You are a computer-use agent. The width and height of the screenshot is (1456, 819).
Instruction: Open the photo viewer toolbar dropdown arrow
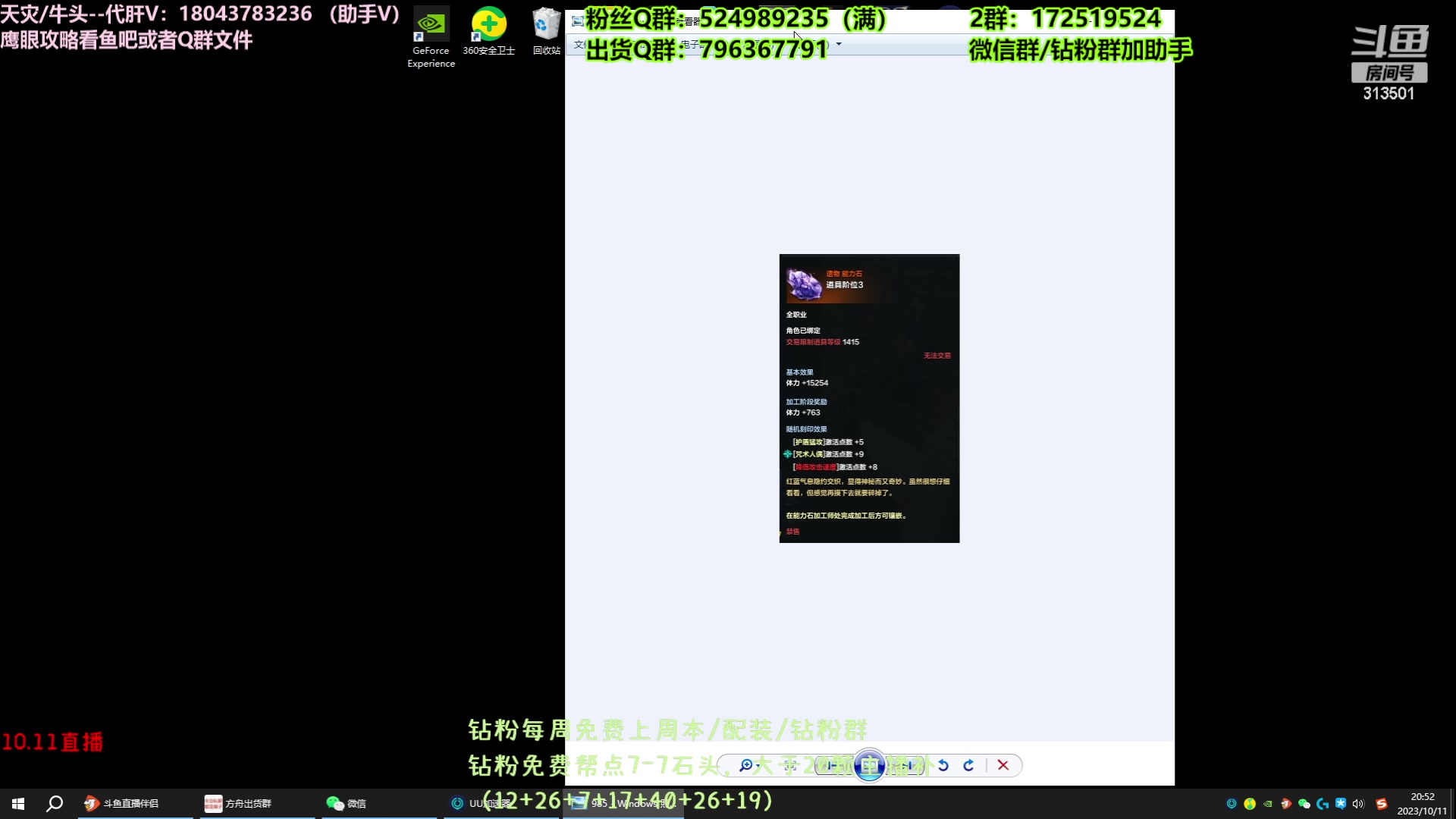pos(839,44)
